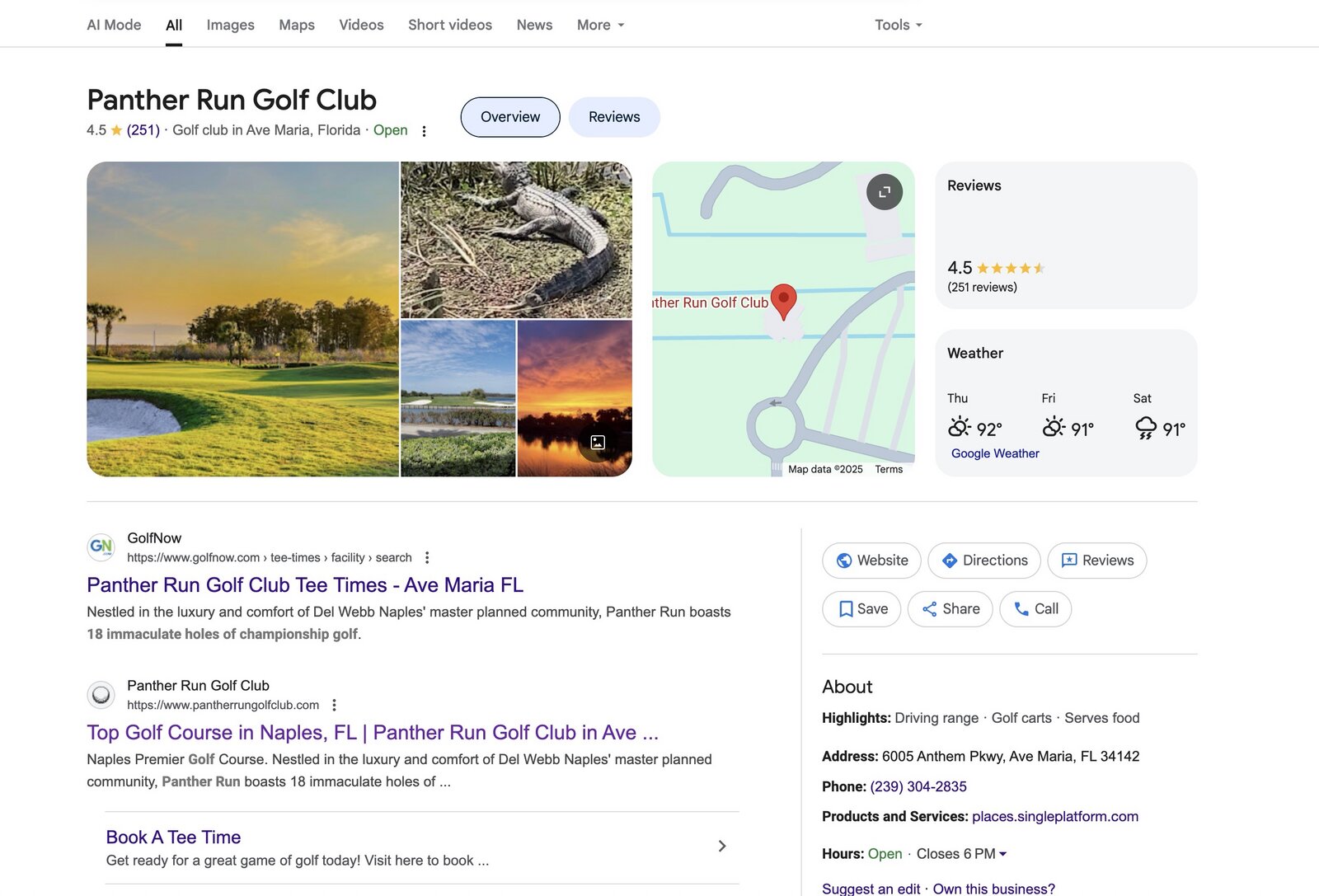The height and width of the screenshot is (896, 1319).
Task: Click the Reviews card showing 251 reviews
Action: coord(1066,236)
